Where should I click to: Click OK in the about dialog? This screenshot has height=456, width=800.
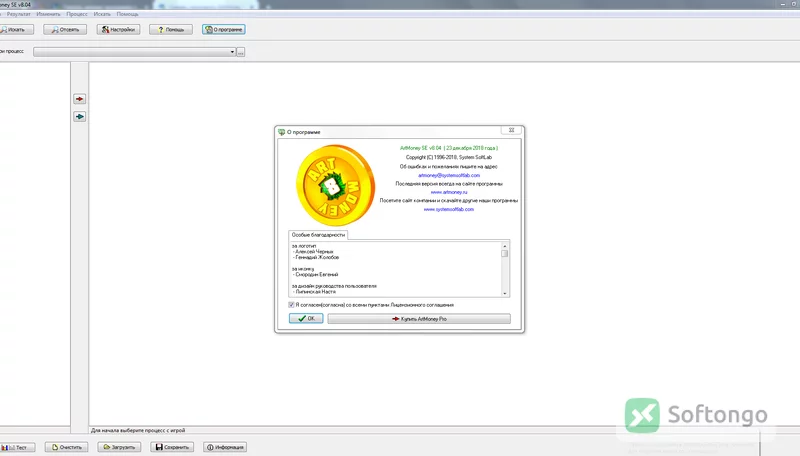coord(306,319)
